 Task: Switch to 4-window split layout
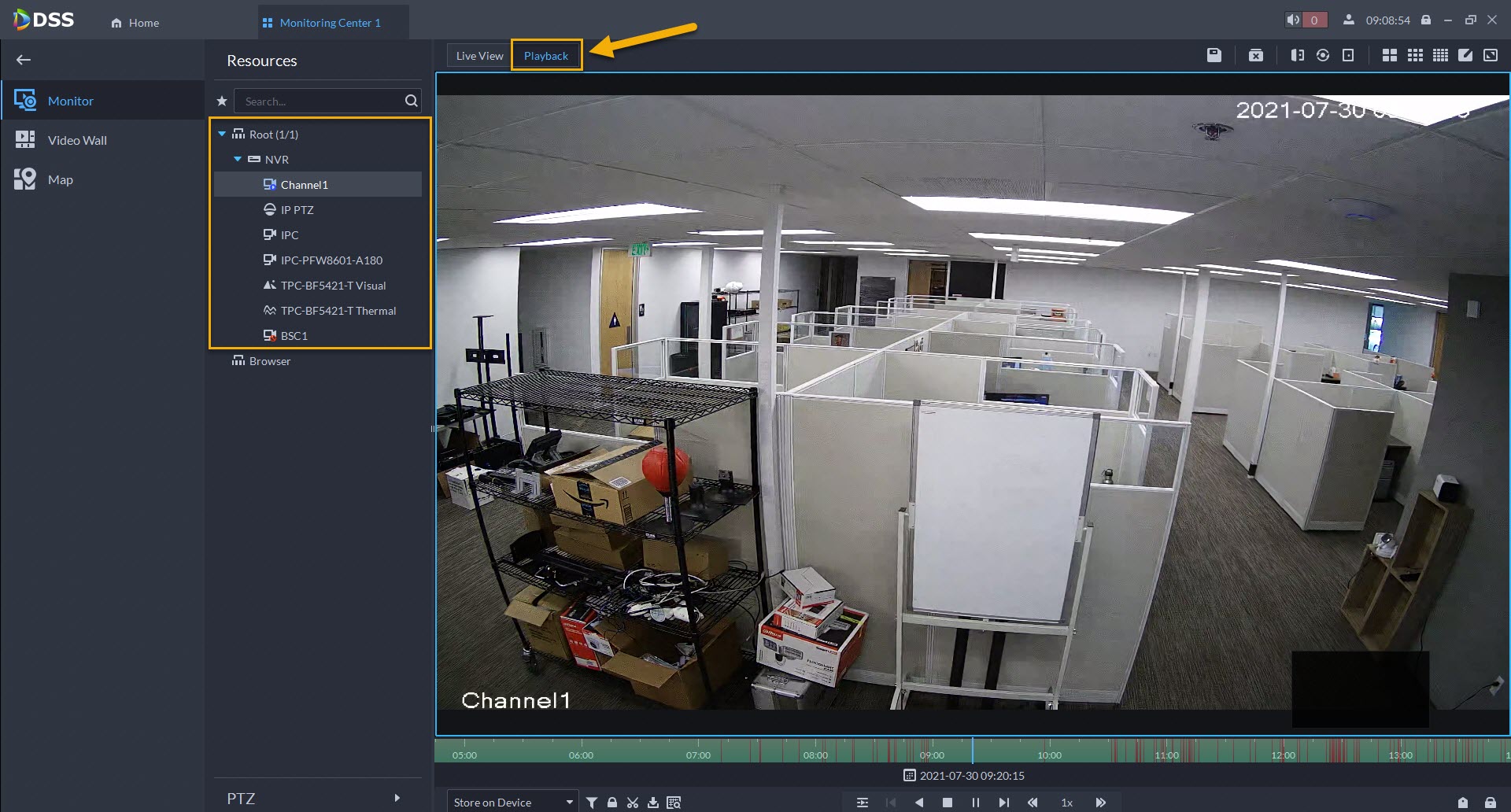click(1390, 55)
